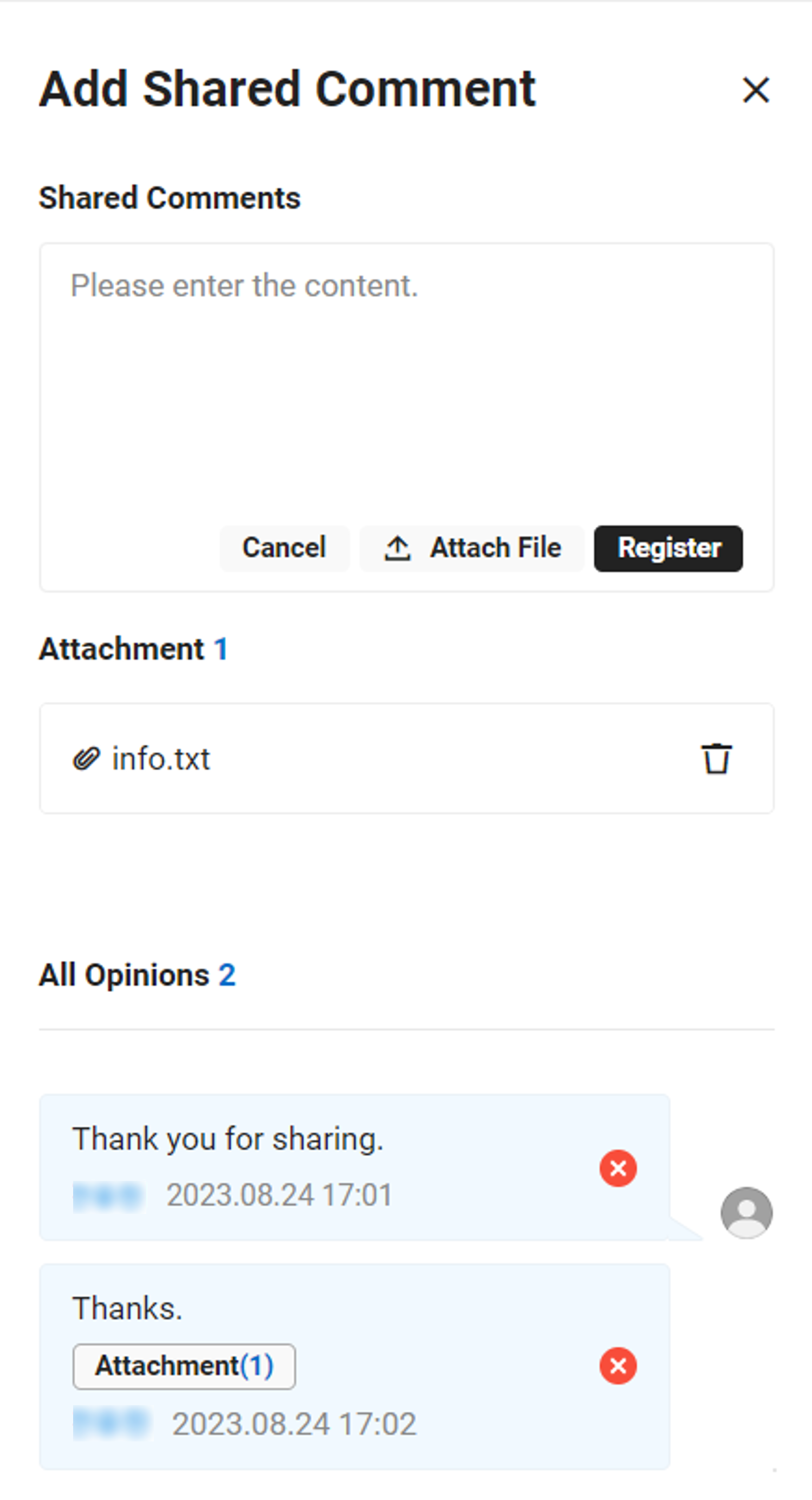Open the info.txt attachment

[x=161, y=759]
